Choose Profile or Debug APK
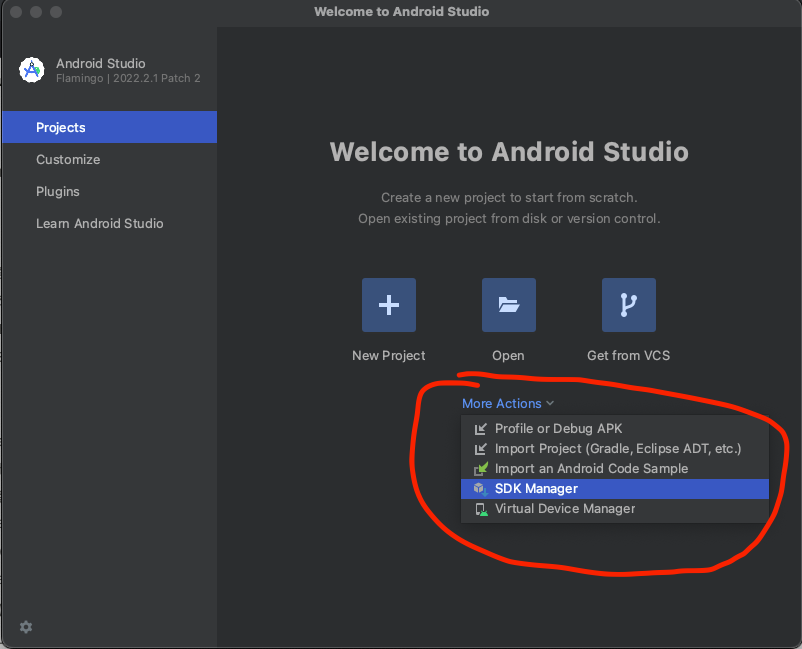The height and width of the screenshot is (649, 802). click(614, 429)
